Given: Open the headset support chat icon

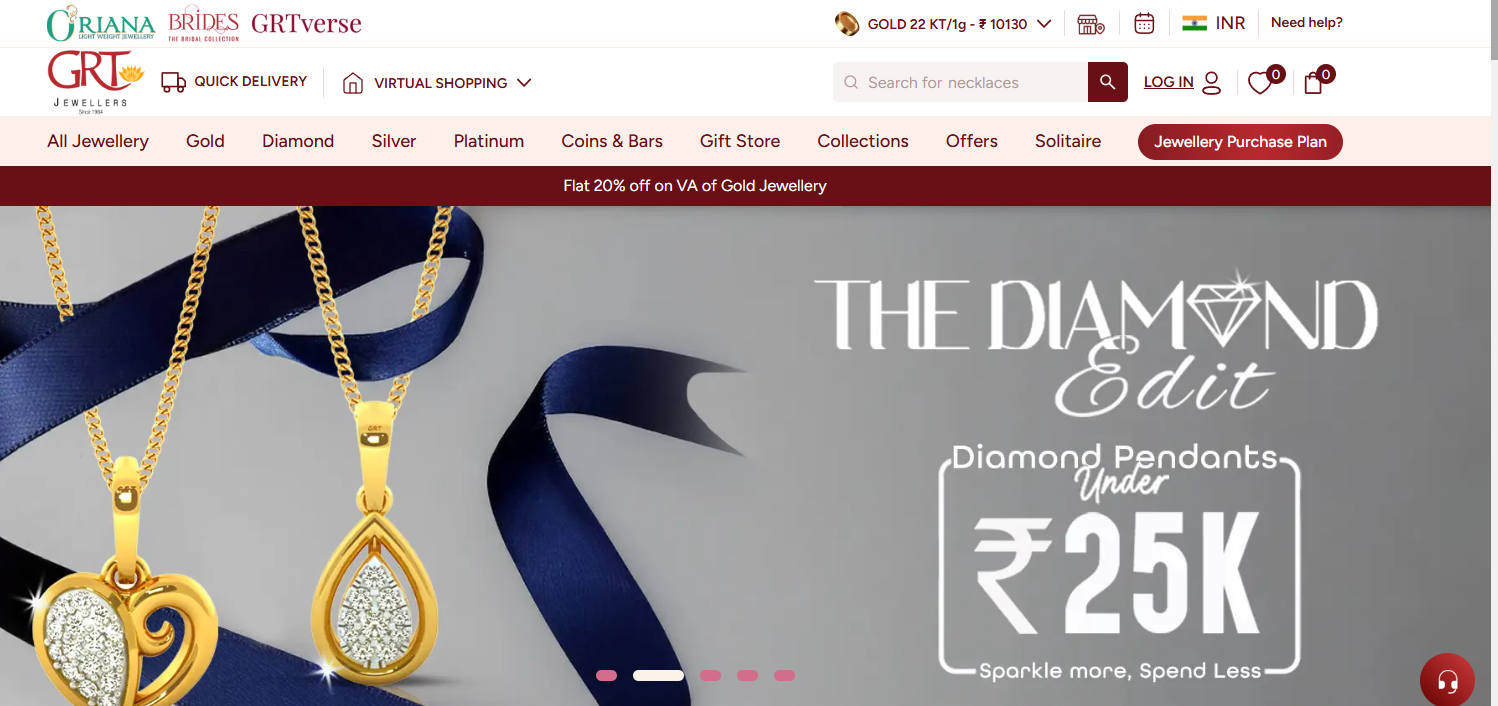Looking at the screenshot, I should point(1447,681).
